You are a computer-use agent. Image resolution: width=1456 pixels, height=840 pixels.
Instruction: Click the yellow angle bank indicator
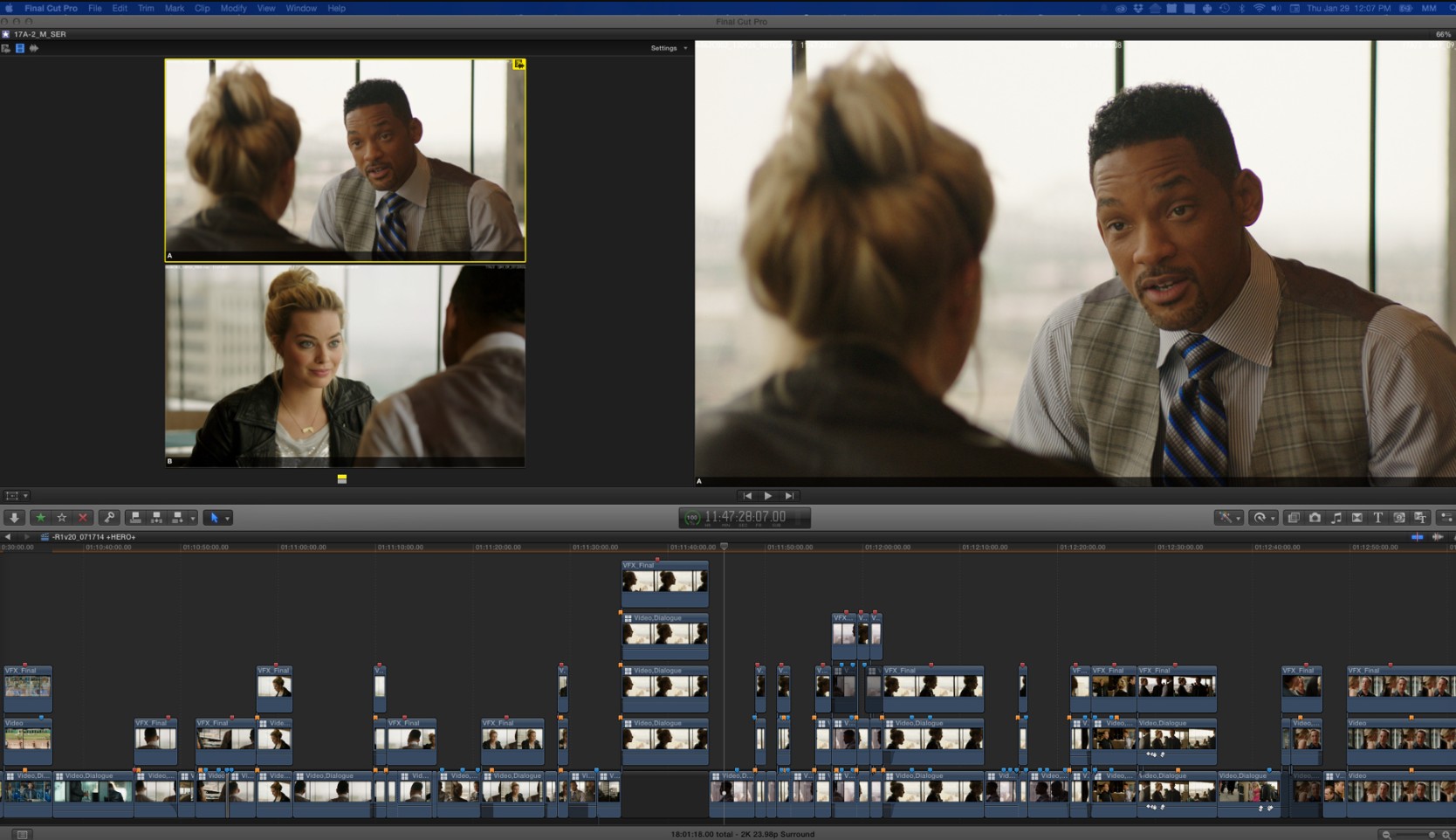pyautogui.click(x=342, y=479)
